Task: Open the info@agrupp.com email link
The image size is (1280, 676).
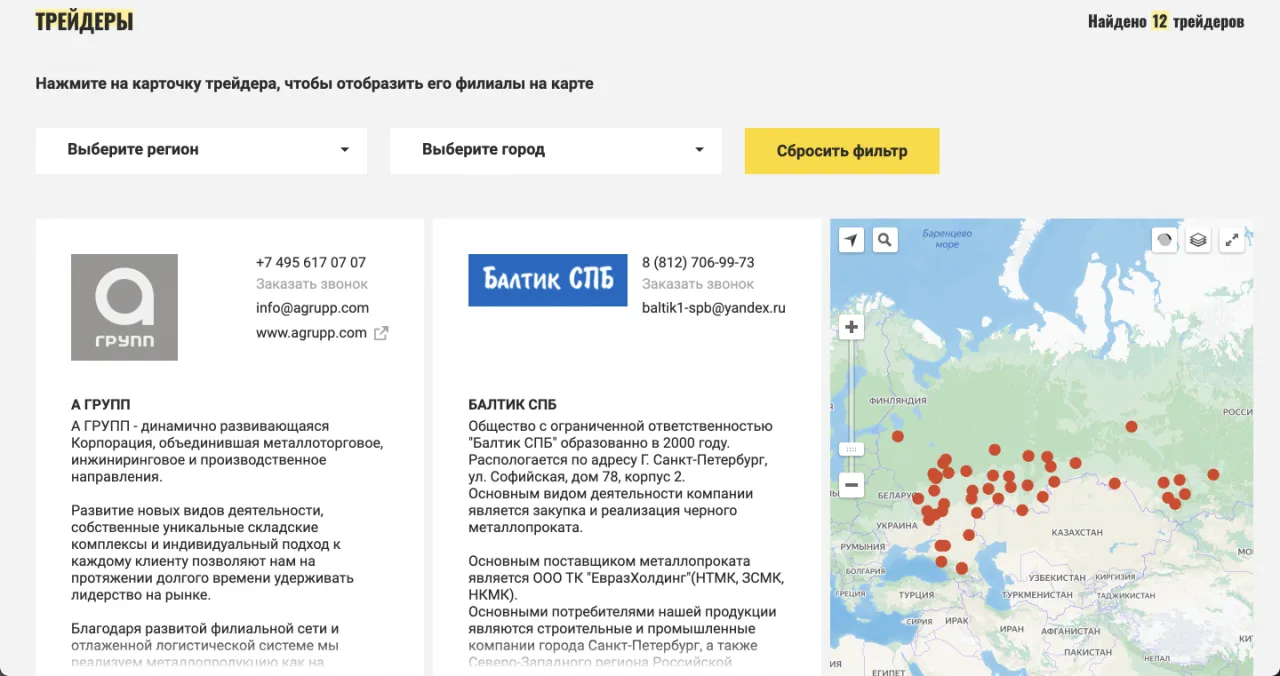Action: click(x=312, y=308)
